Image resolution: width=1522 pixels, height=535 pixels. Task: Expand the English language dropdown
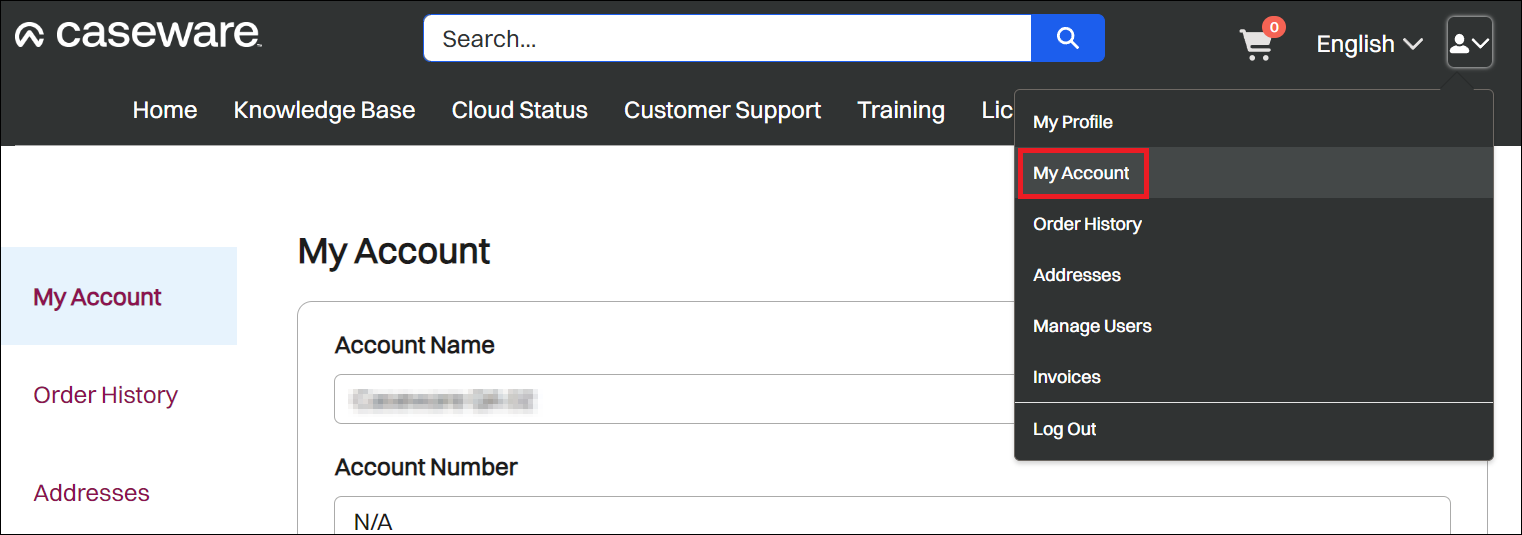pyautogui.click(x=1368, y=44)
